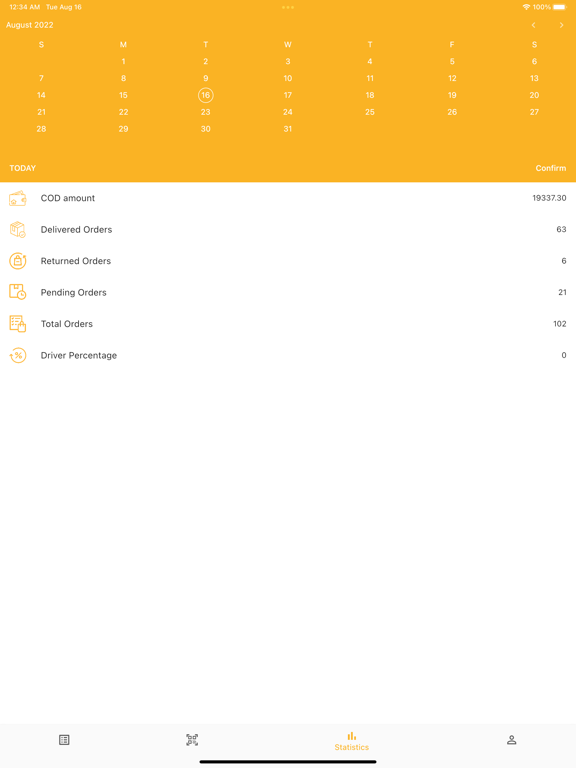Viewport: 576px width, 768px height.
Task: Go to previous month arrow
Action: click(533, 25)
